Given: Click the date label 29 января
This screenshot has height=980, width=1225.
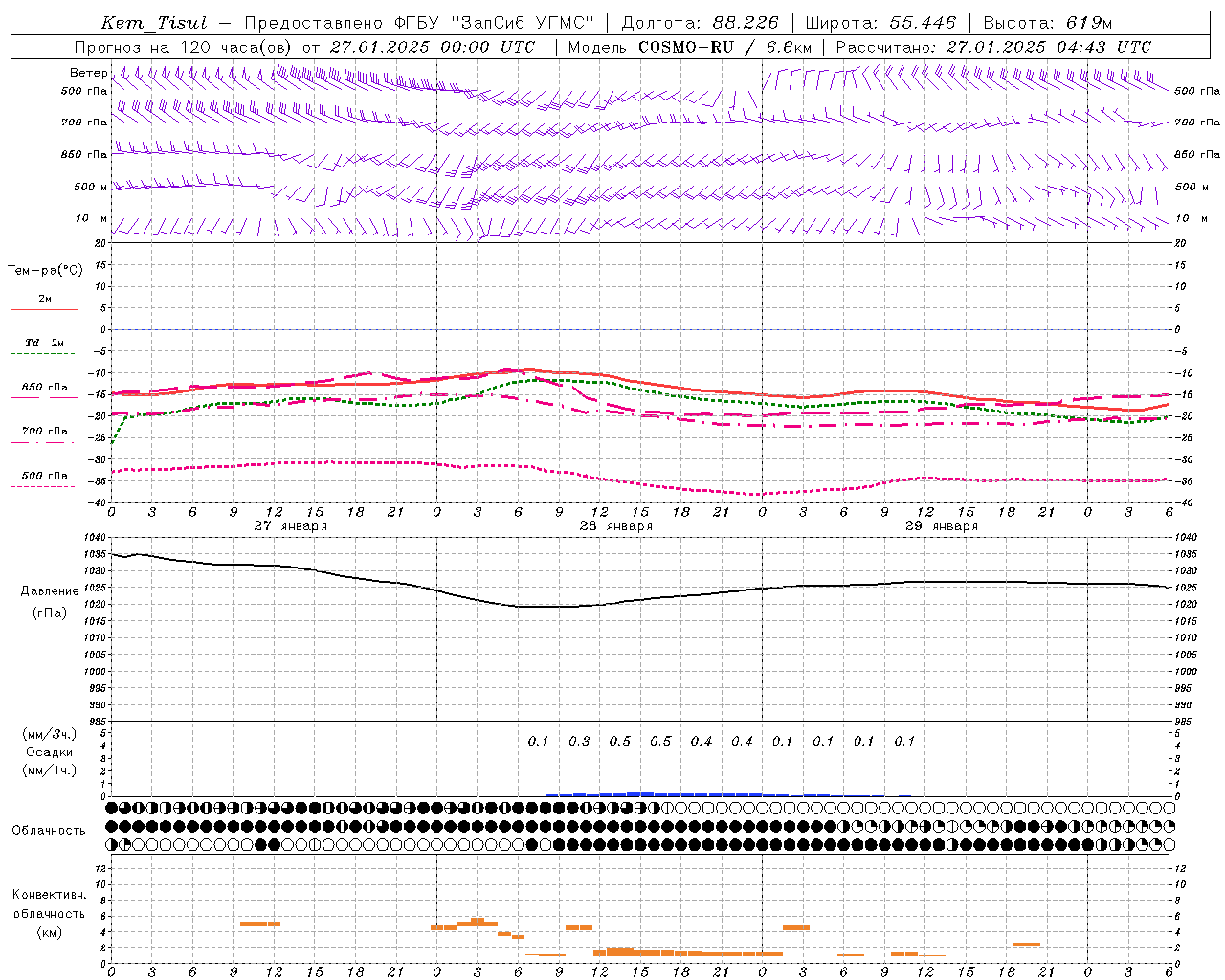Looking at the screenshot, I should click(x=941, y=526).
